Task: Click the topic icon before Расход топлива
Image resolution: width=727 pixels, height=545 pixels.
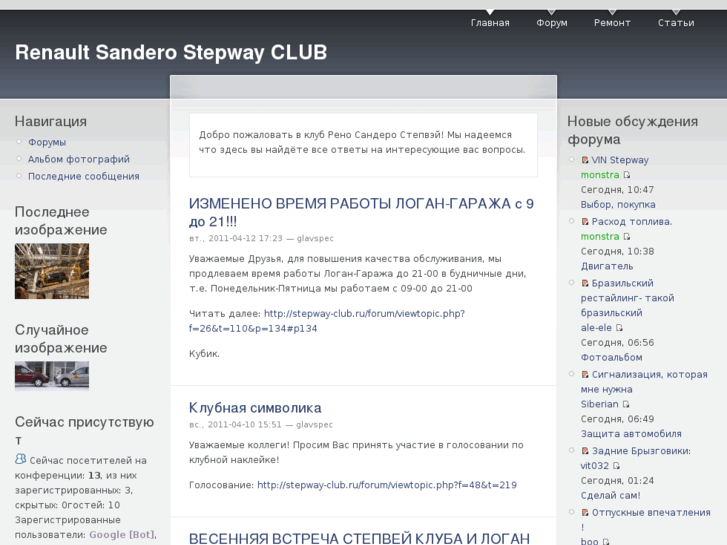Action: (585, 222)
